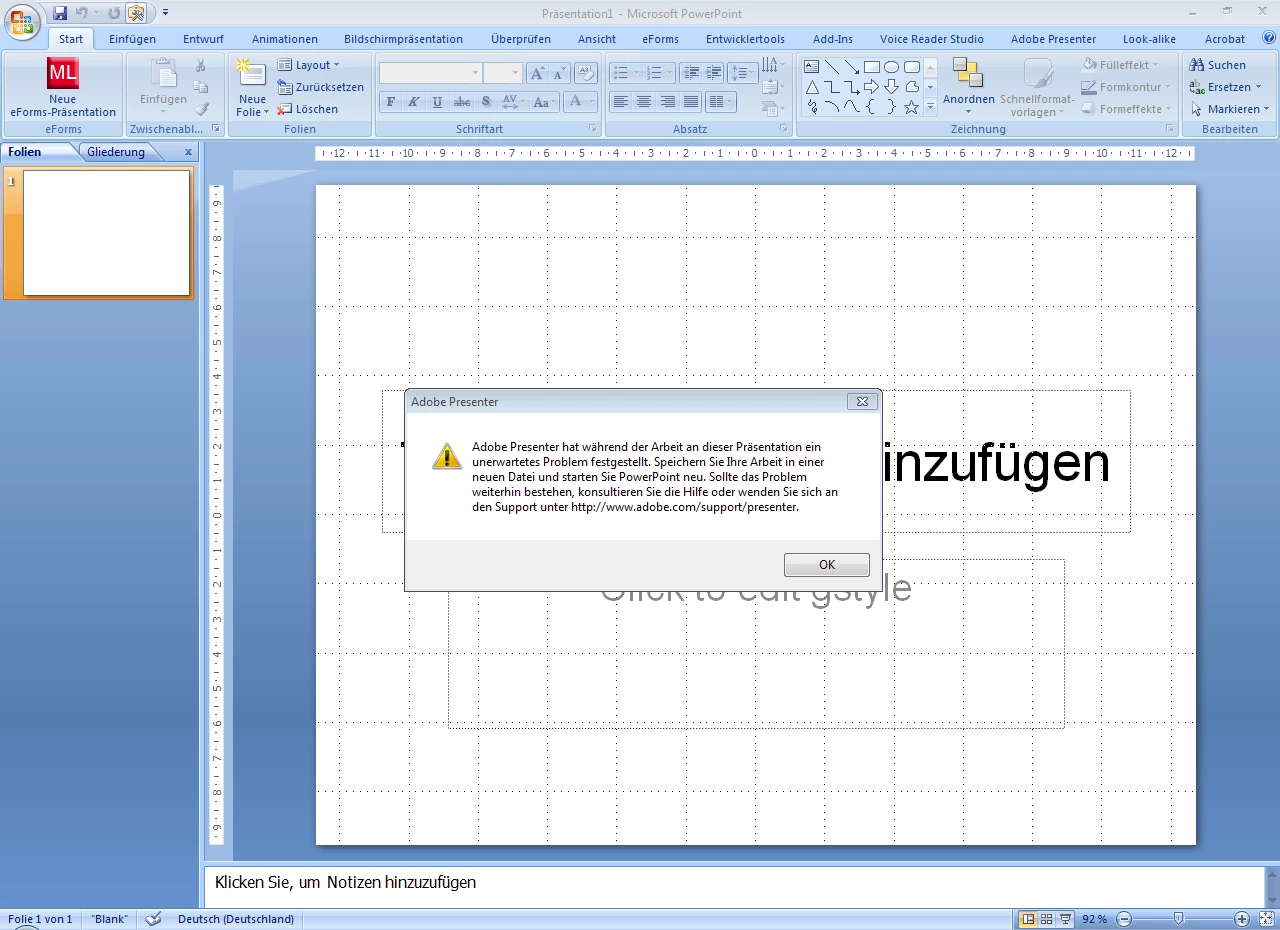Screen dimensions: 1280x930
Task: Click the decrease indent icon
Action: click(x=691, y=73)
